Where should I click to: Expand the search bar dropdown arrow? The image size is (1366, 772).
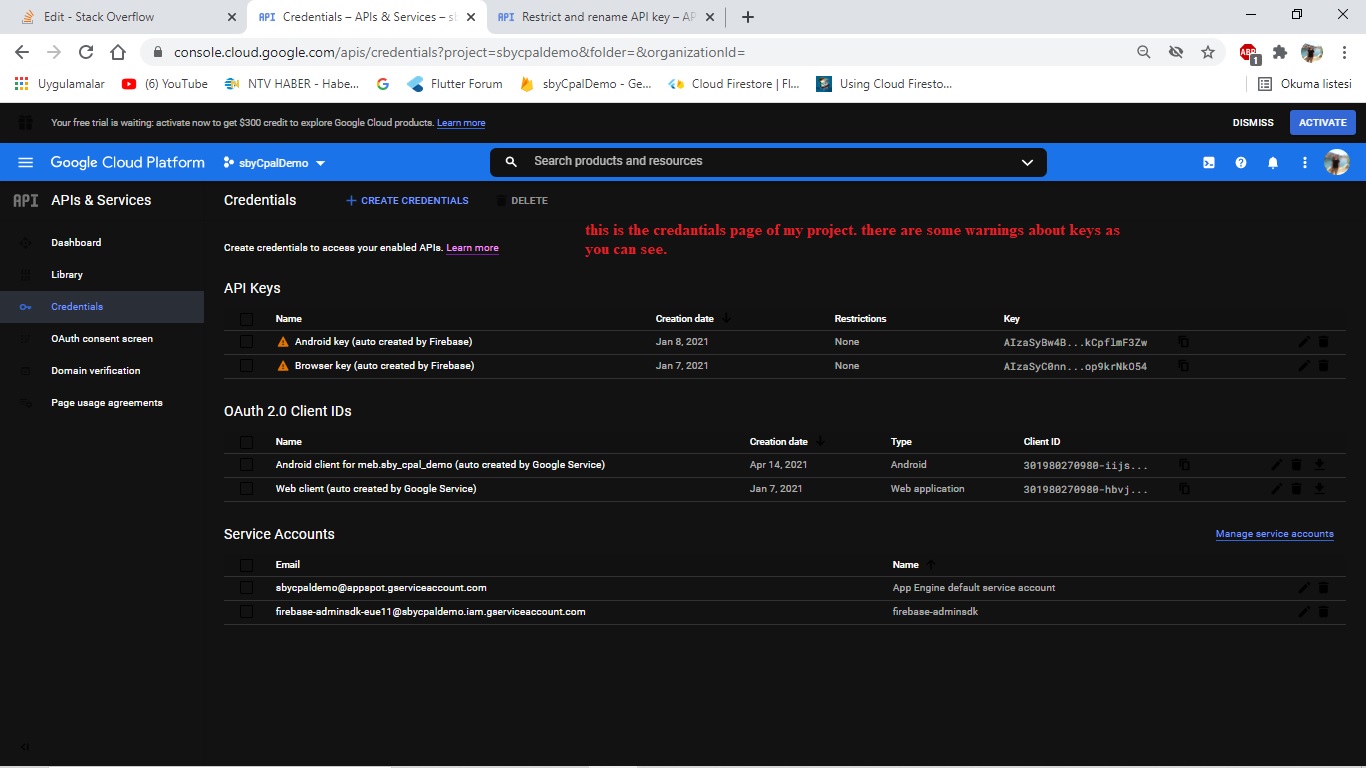(1027, 162)
